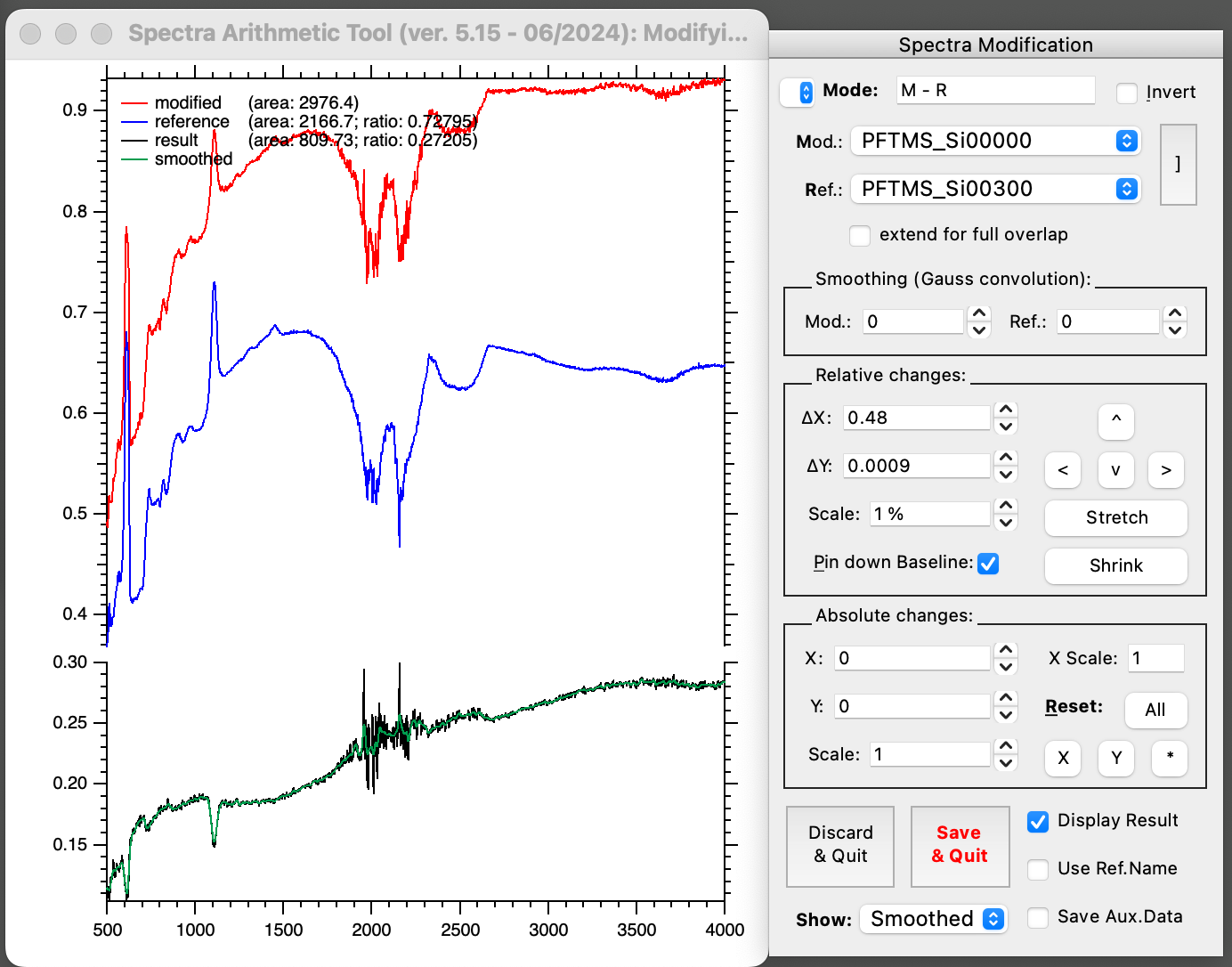The image size is (1232, 967).
Task: Decrease the ΔX stepper value
Action: point(1006,426)
